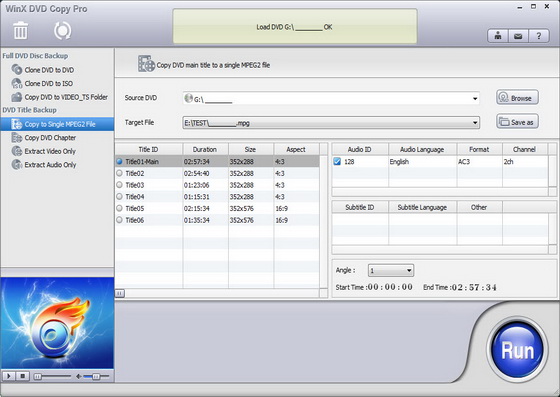560x397 pixels.
Task: Expand the Target File dropdown
Action: pyautogui.click(x=475, y=123)
